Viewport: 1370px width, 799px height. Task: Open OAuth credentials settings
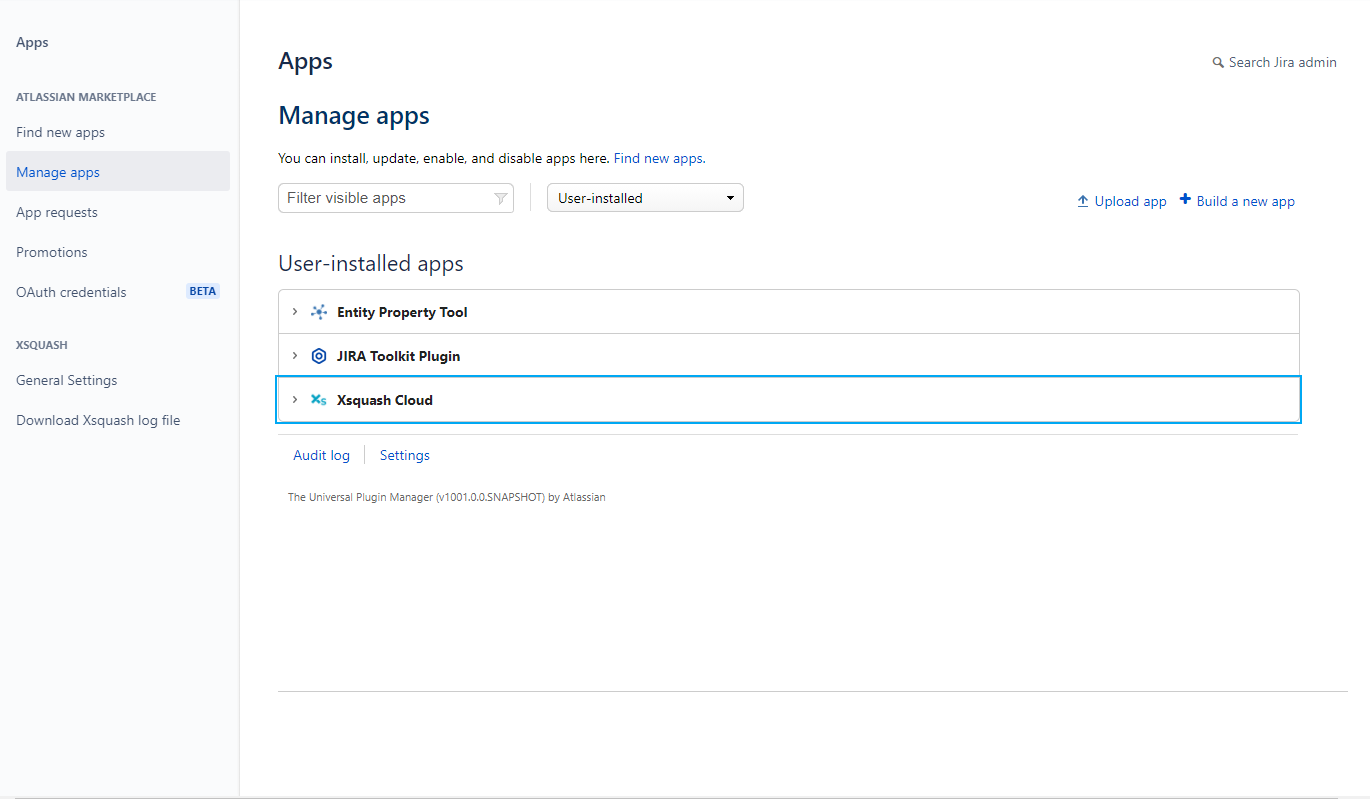[x=70, y=291]
